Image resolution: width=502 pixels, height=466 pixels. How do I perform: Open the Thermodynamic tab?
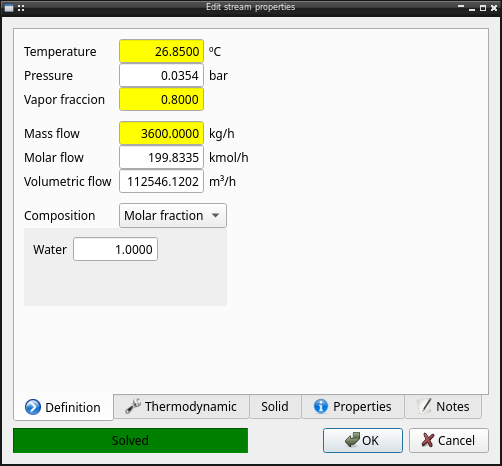click(181, 406)
